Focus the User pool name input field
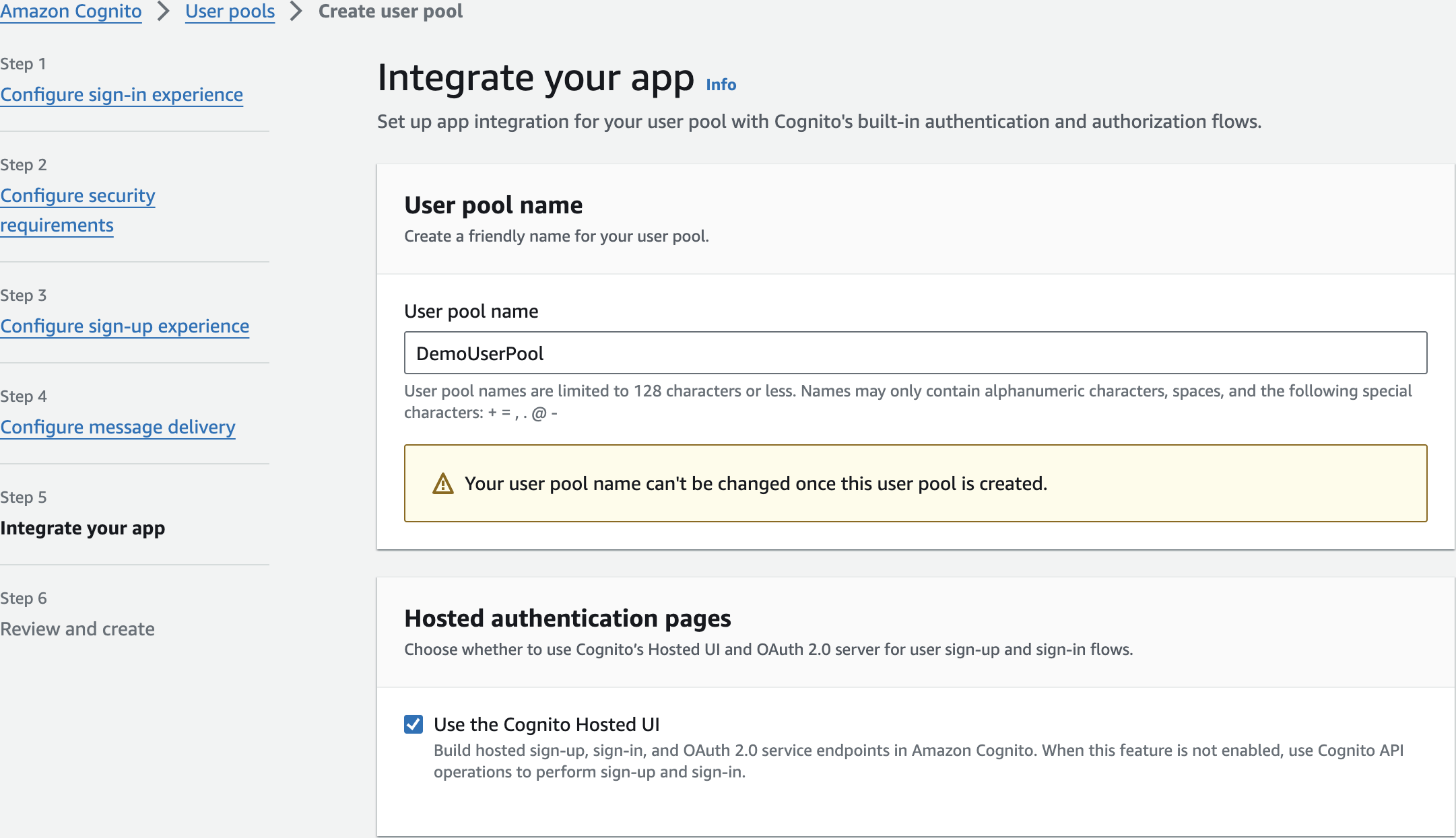The image size is (1456, 838). 915,353
